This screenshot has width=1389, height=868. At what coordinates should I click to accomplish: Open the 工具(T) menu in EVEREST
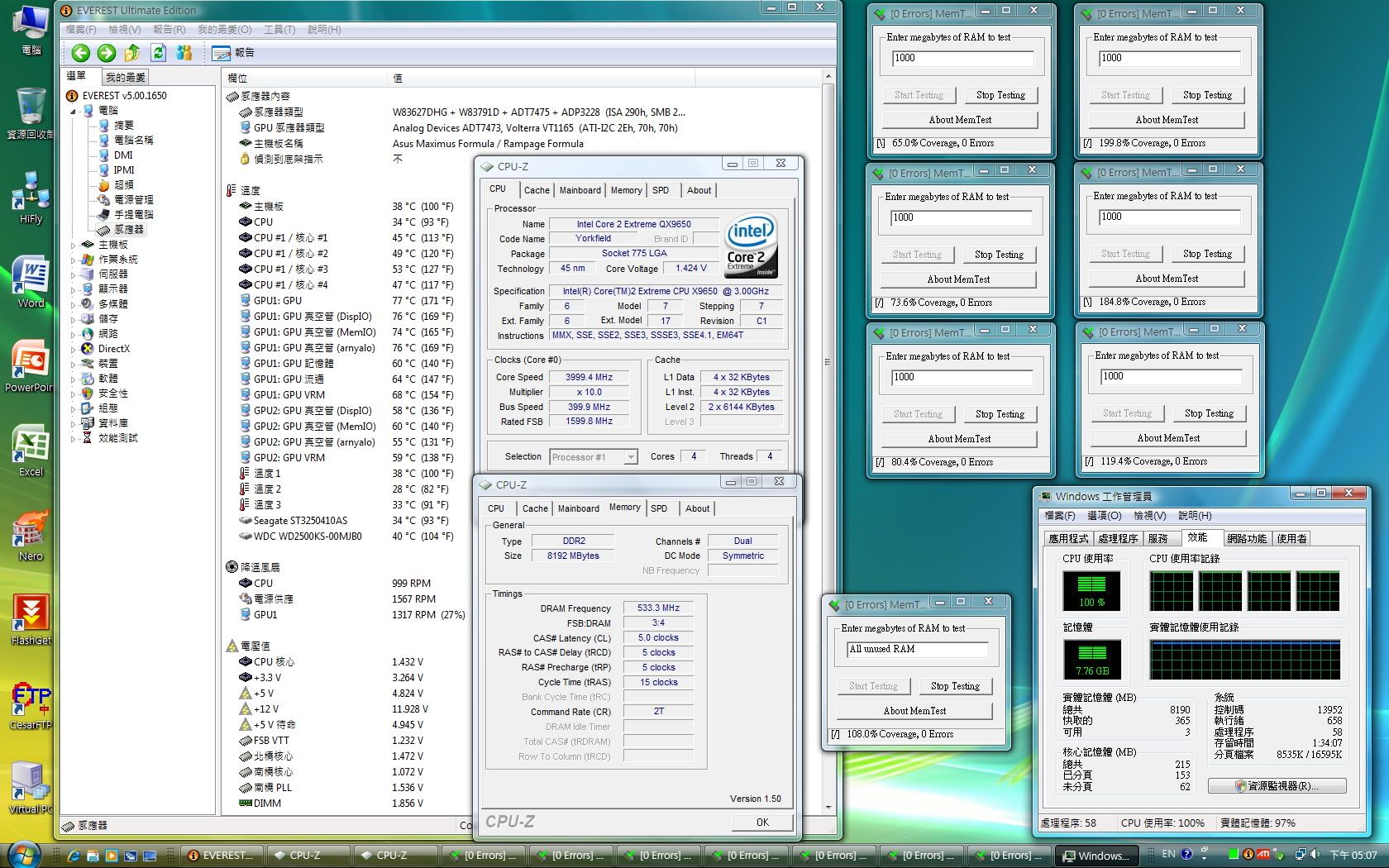[279, 30]
